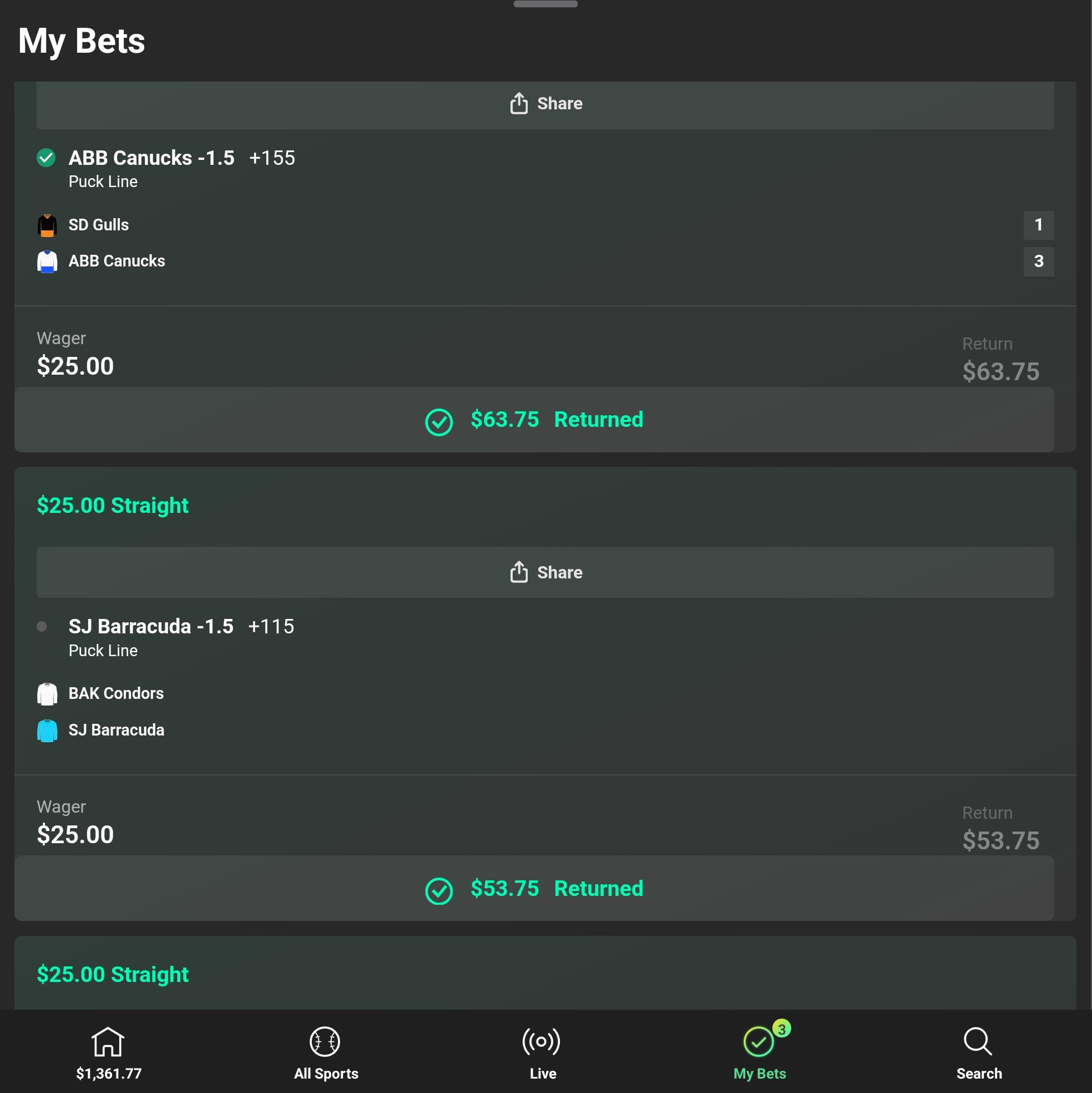
Task: Click the ABB Canucks jersey icon
Action: [47, 261]
